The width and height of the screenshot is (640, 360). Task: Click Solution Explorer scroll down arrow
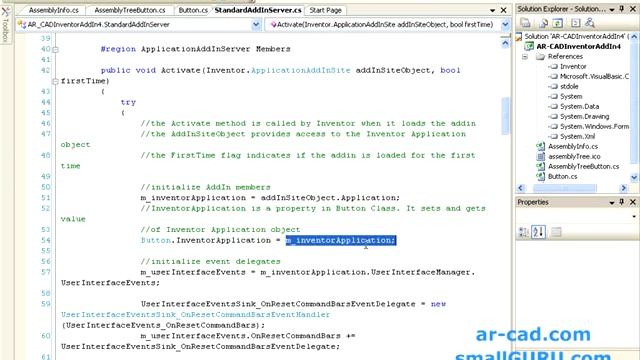pyautogui.click(x=634, y=177)
